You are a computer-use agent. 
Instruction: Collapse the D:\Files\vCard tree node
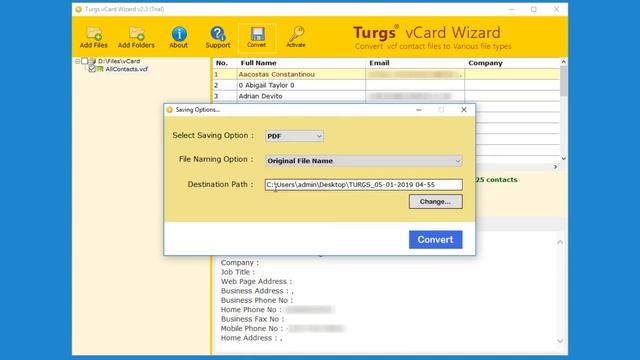tap(77, 61)
